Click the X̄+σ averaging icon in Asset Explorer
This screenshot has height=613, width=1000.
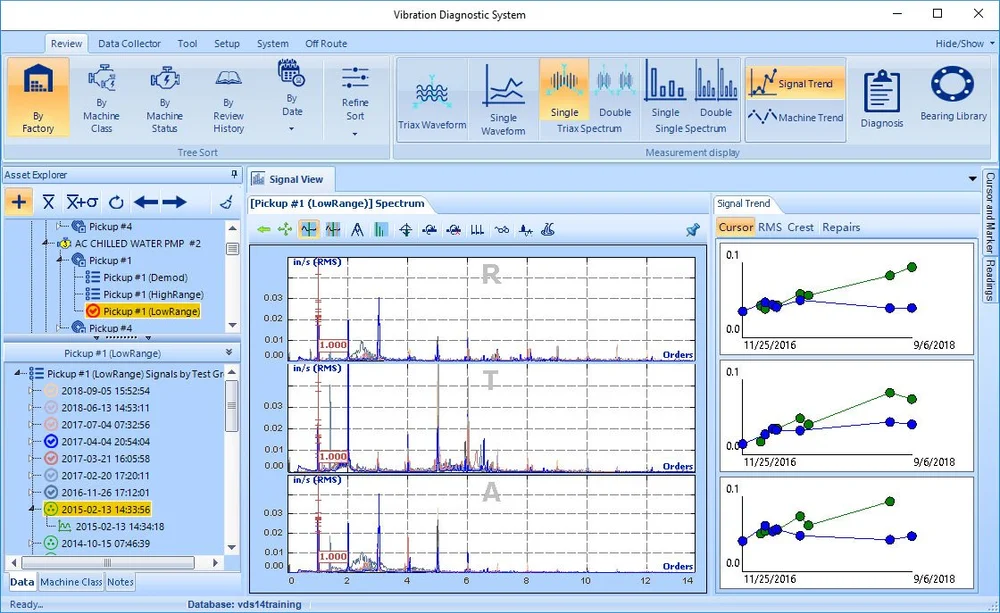[x=80, y=202]
